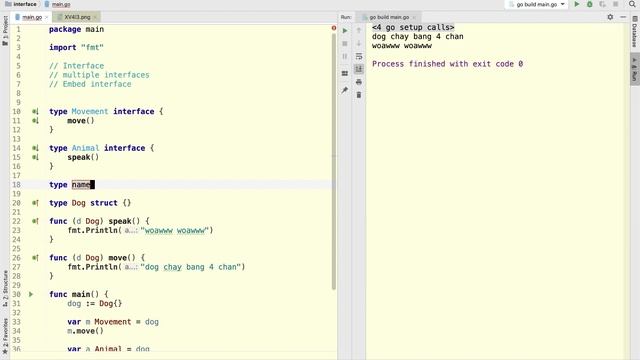
Task: Click 'm.move()' call on line 34
Action: [85, 331]
